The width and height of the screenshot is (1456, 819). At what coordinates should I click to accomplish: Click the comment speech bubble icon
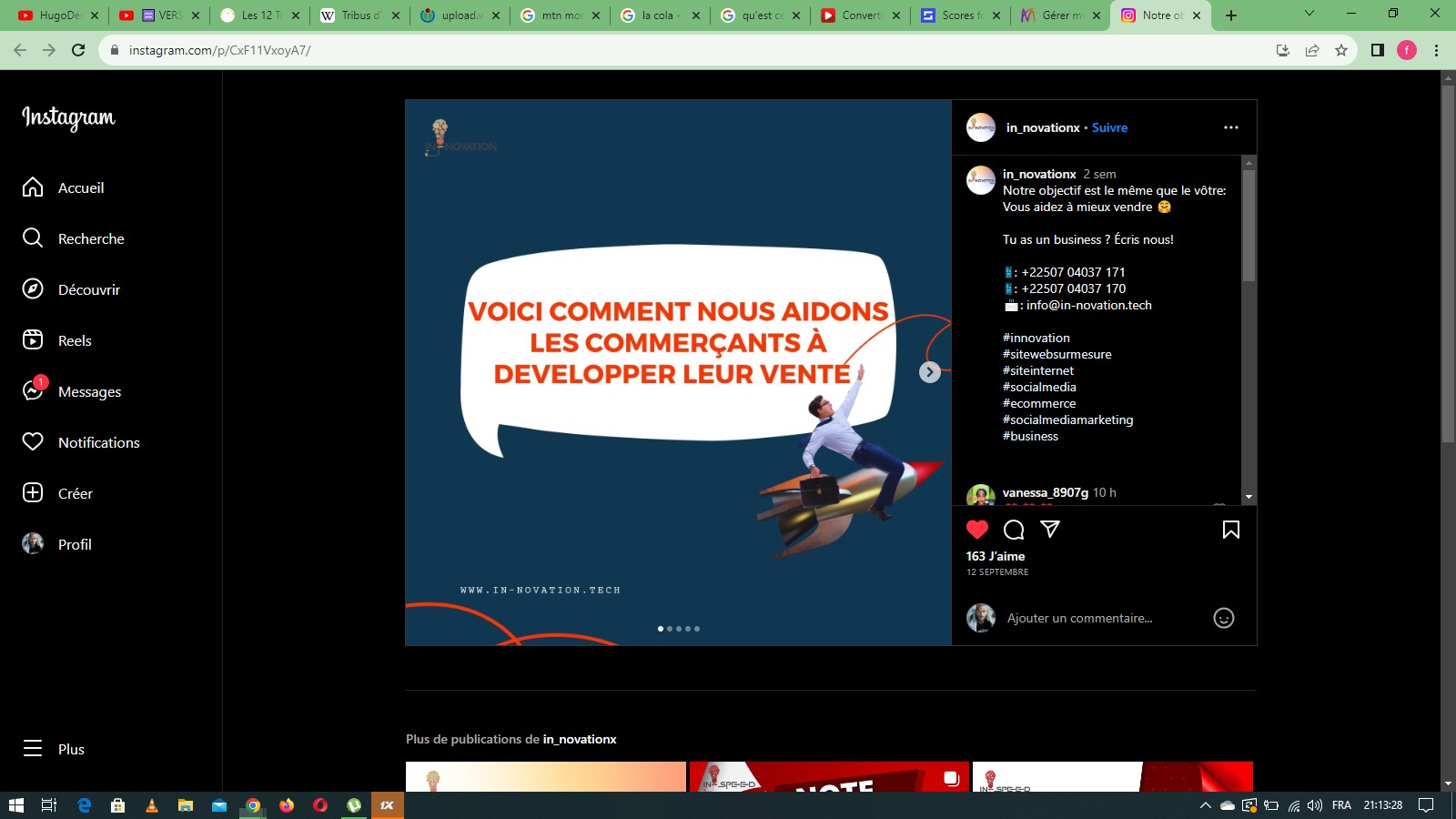pyautogui.click(x=1014, y=530)
